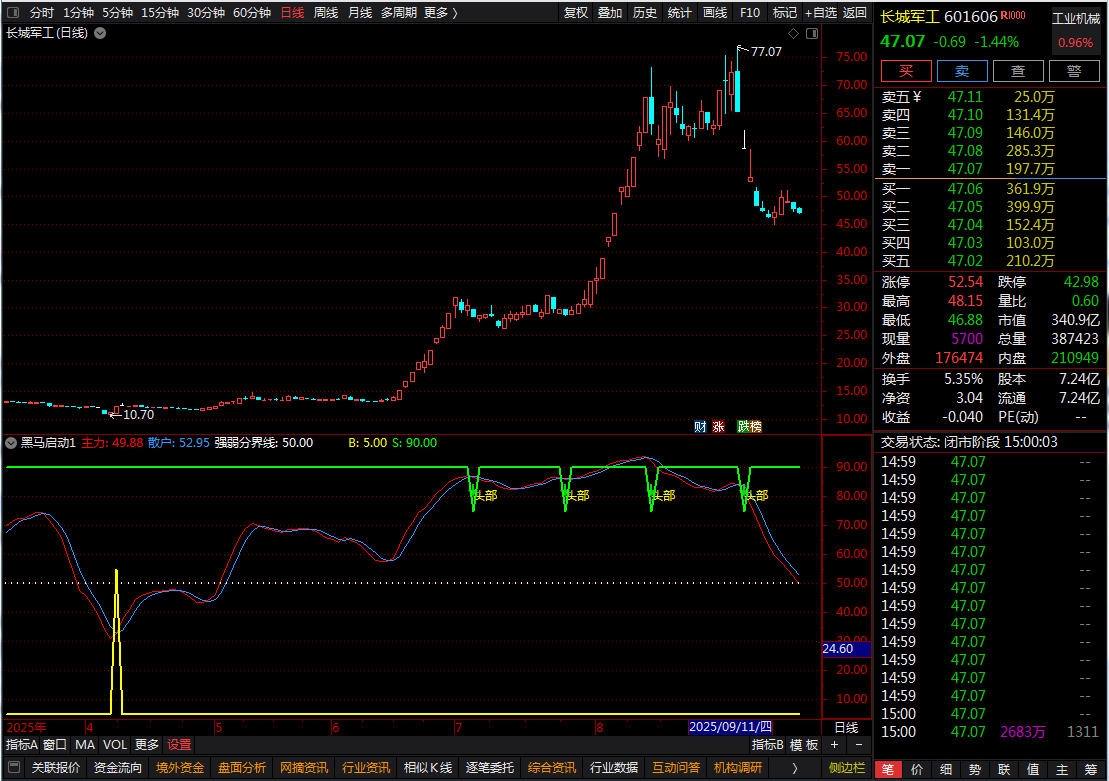Click 叠加 overlay button

point(610,12)
